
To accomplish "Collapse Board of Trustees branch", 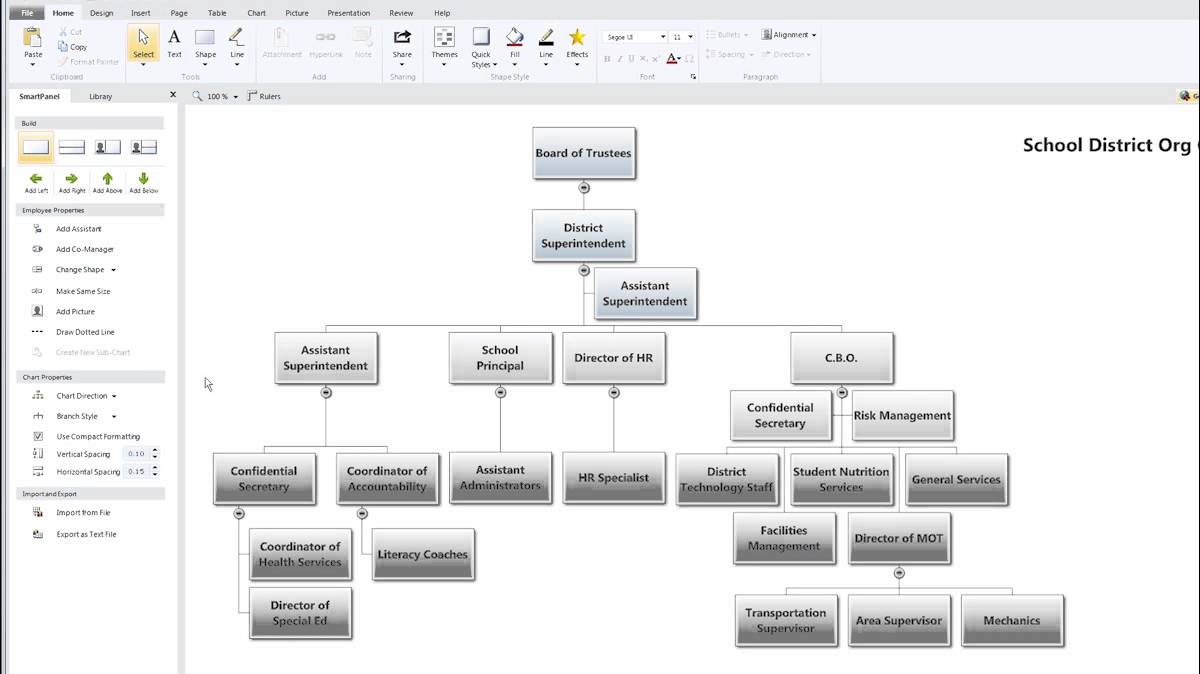I will (584, 188).
